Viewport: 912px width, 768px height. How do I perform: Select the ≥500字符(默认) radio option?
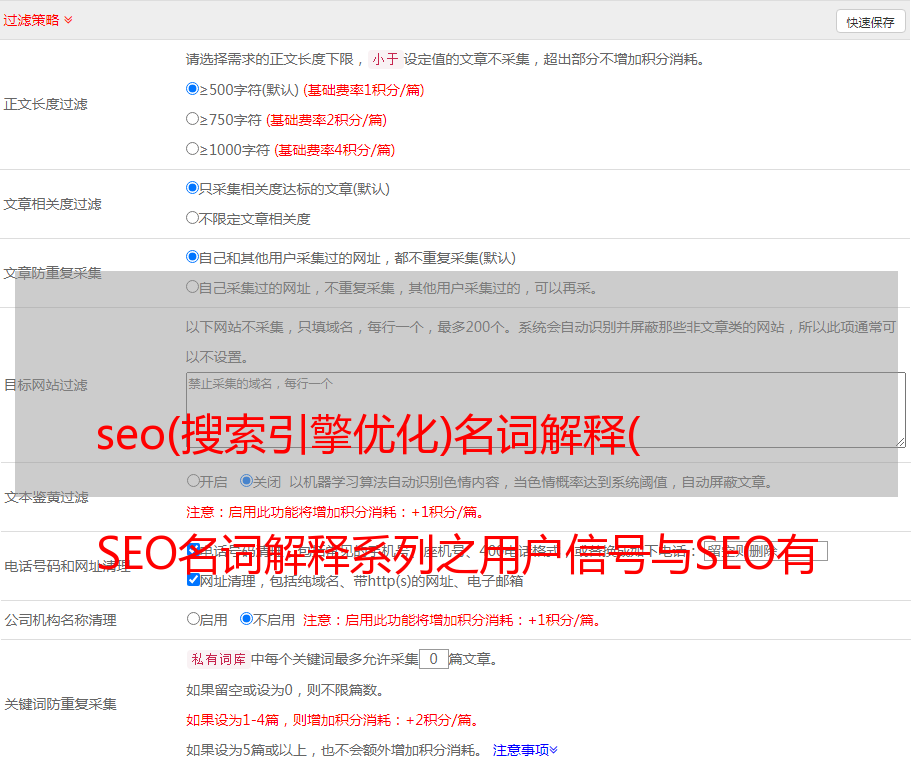click(192, 88)
